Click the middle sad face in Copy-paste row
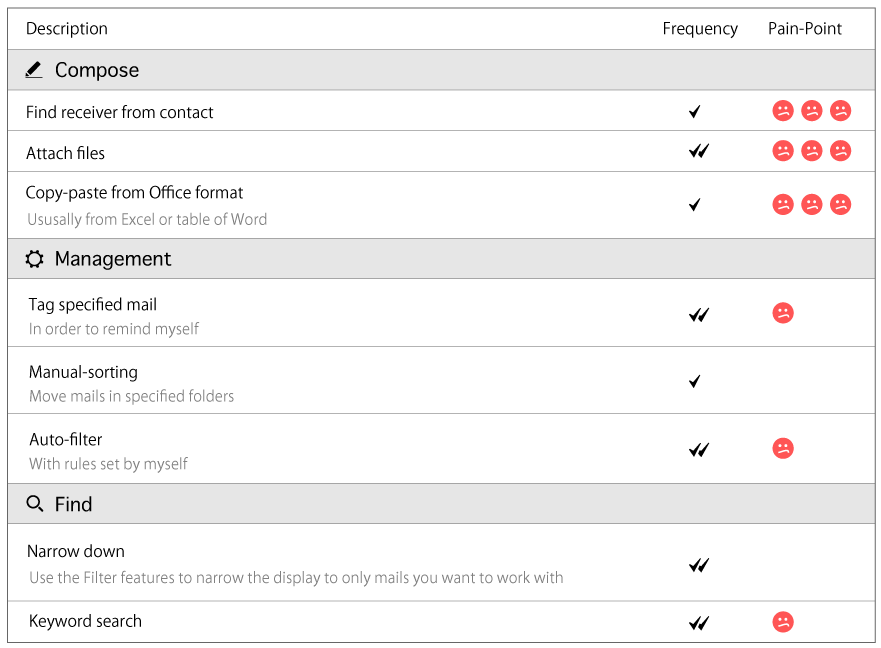 812,204
